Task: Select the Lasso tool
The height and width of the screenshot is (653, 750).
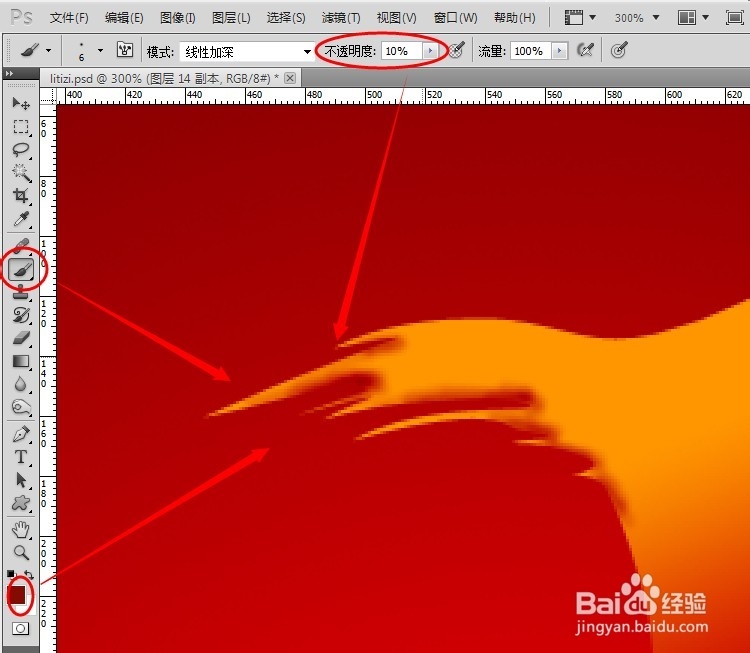Action: pos(21,150)
